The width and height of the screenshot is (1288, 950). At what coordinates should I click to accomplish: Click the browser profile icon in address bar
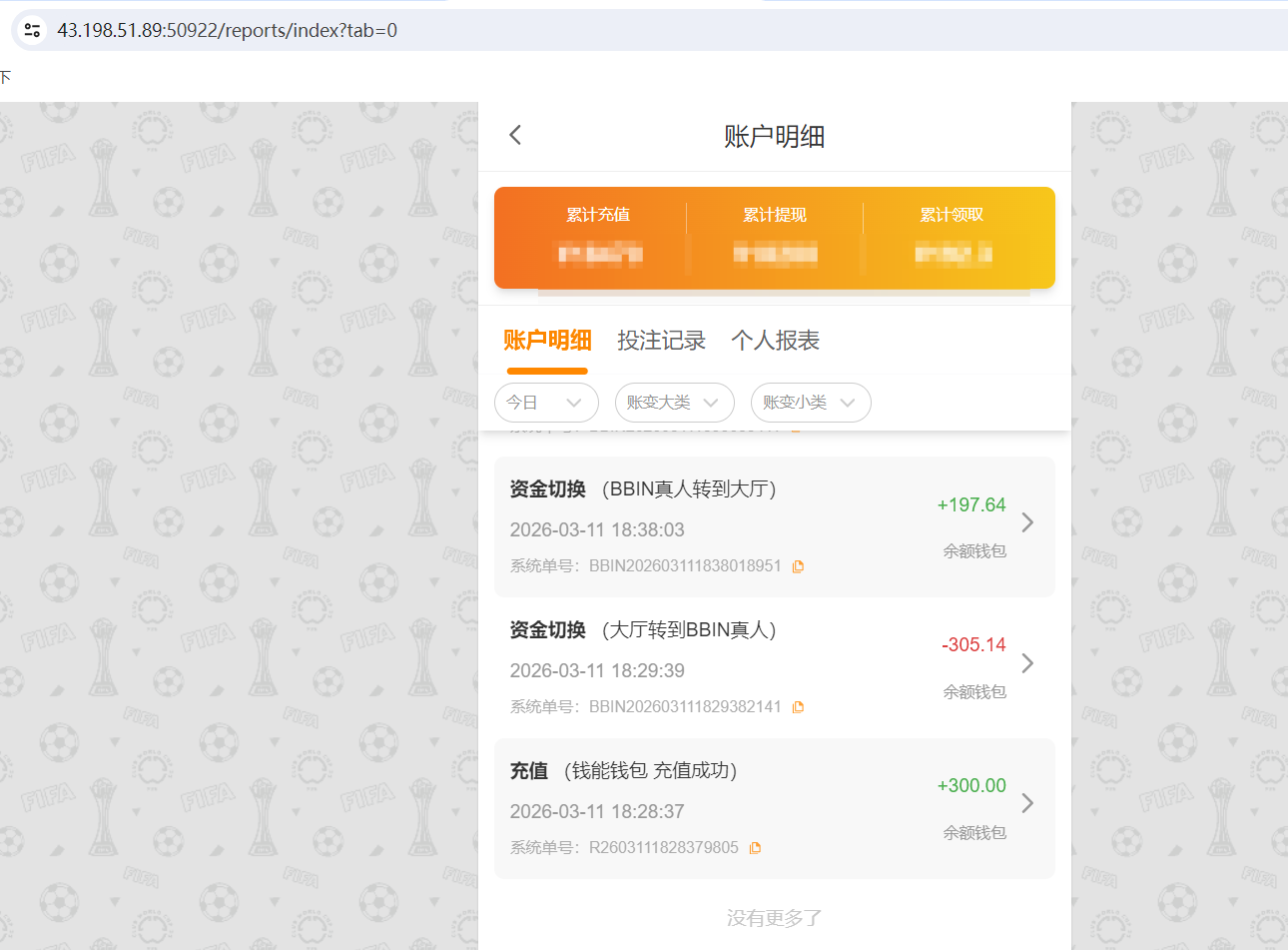click(31, 29)
